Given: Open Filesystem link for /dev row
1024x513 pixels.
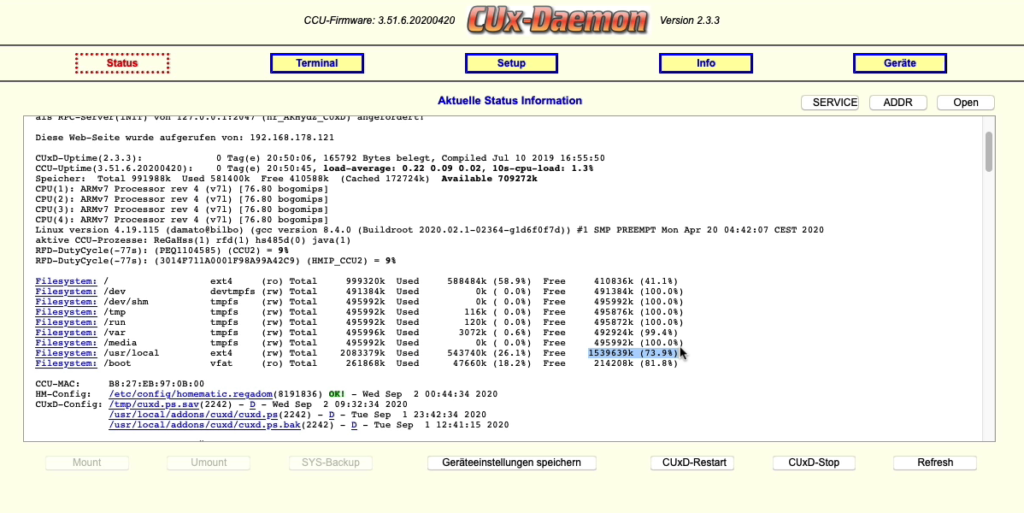Looking at the screenshot, I should (x=66, y=292).
